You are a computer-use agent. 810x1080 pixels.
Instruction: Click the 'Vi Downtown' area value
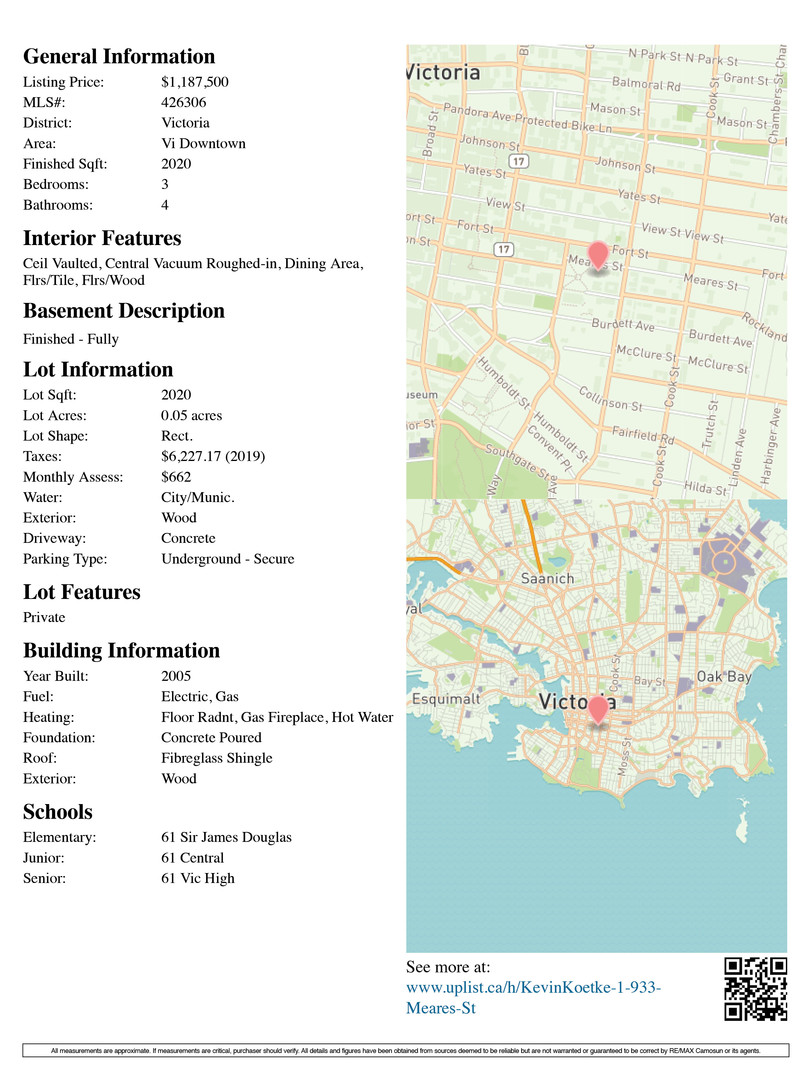pos(203,143)
